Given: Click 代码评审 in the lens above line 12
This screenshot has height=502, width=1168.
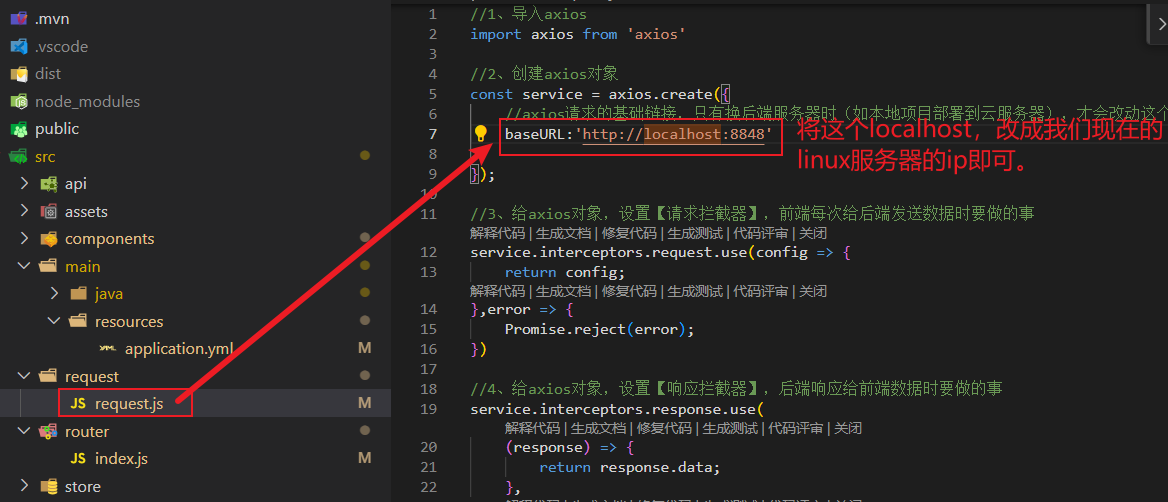Looking at the screenshot, I should 761,233.
